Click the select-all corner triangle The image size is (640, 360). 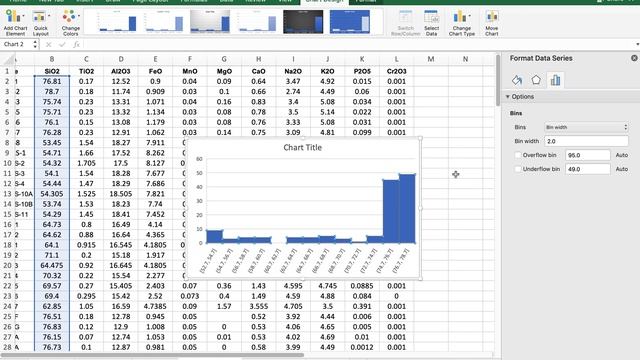coord(9,60)
